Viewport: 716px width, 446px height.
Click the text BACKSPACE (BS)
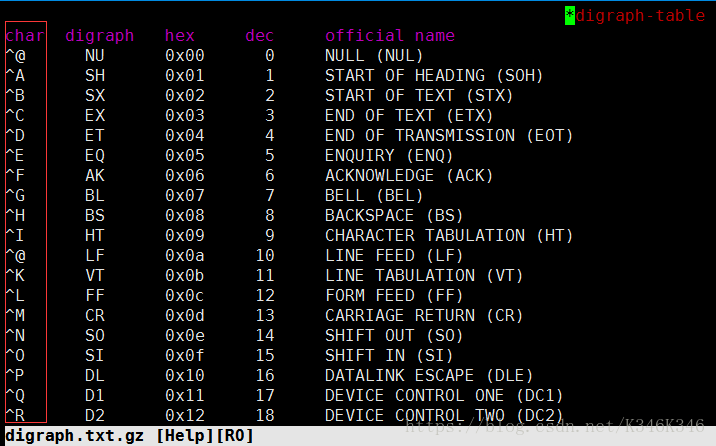tap(394, 216)
